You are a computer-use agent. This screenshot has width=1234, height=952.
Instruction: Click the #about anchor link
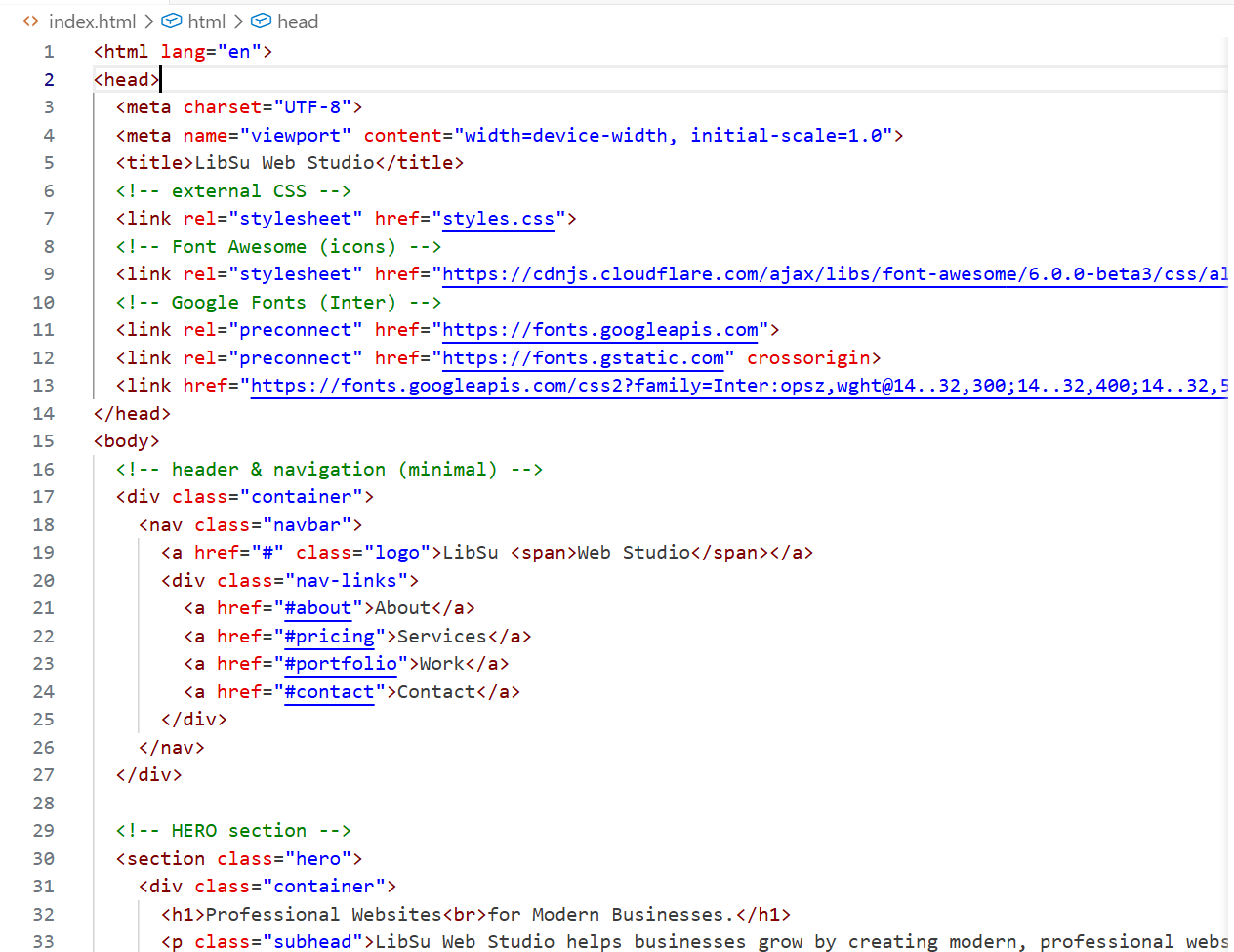coord(317,608)
